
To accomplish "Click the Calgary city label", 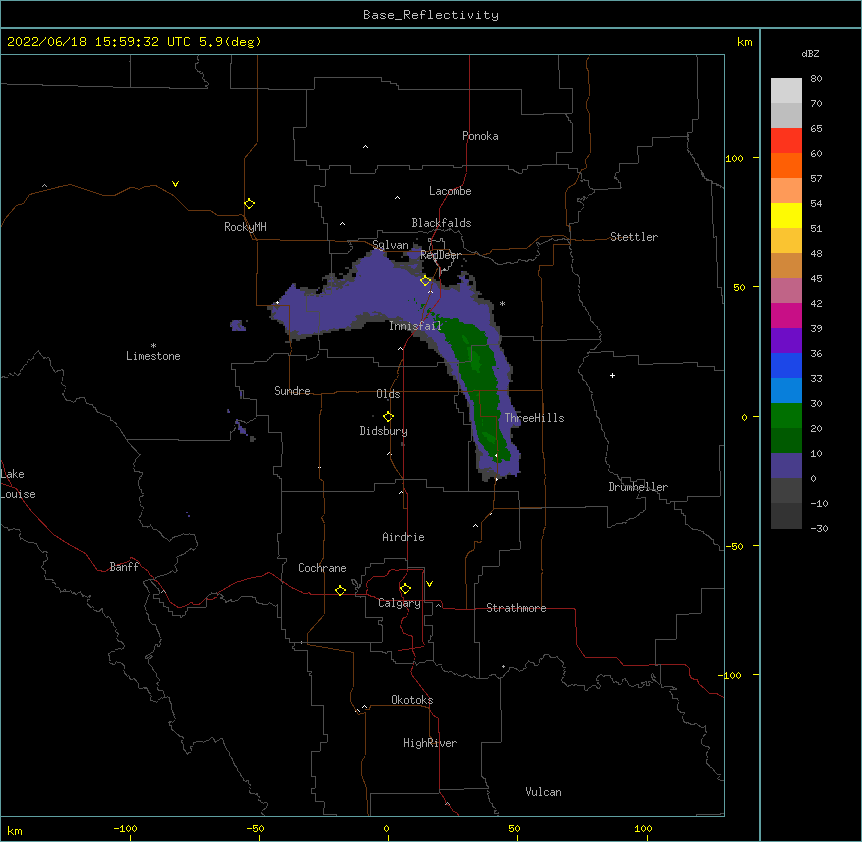I will (x=399, y=603).
